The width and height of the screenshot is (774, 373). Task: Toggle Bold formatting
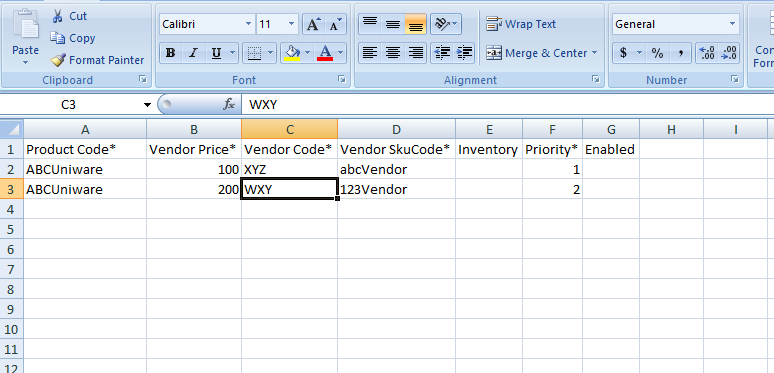click(x=170, y=53)
